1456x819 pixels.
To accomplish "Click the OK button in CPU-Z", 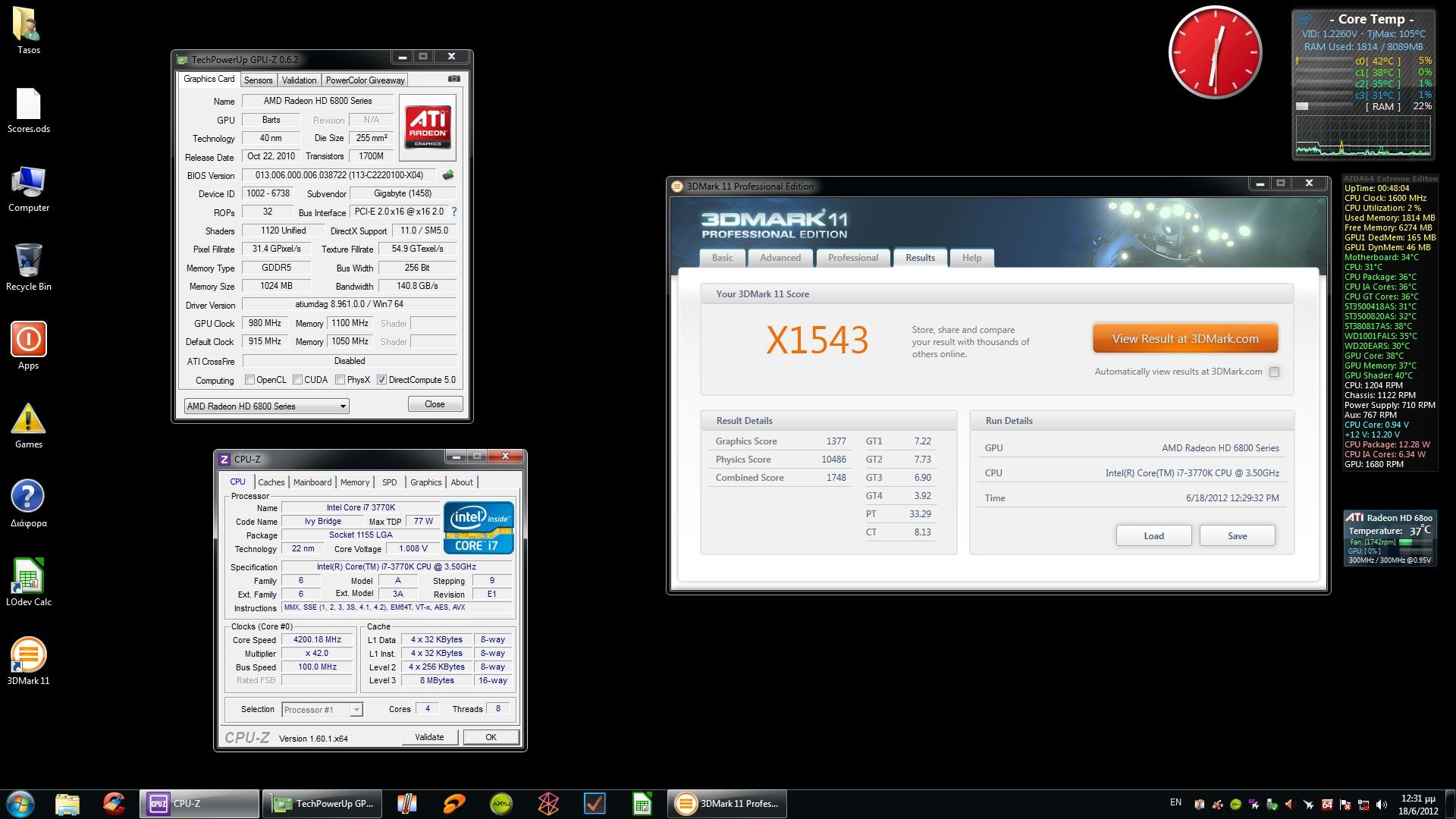I will (x=491, y=737).
